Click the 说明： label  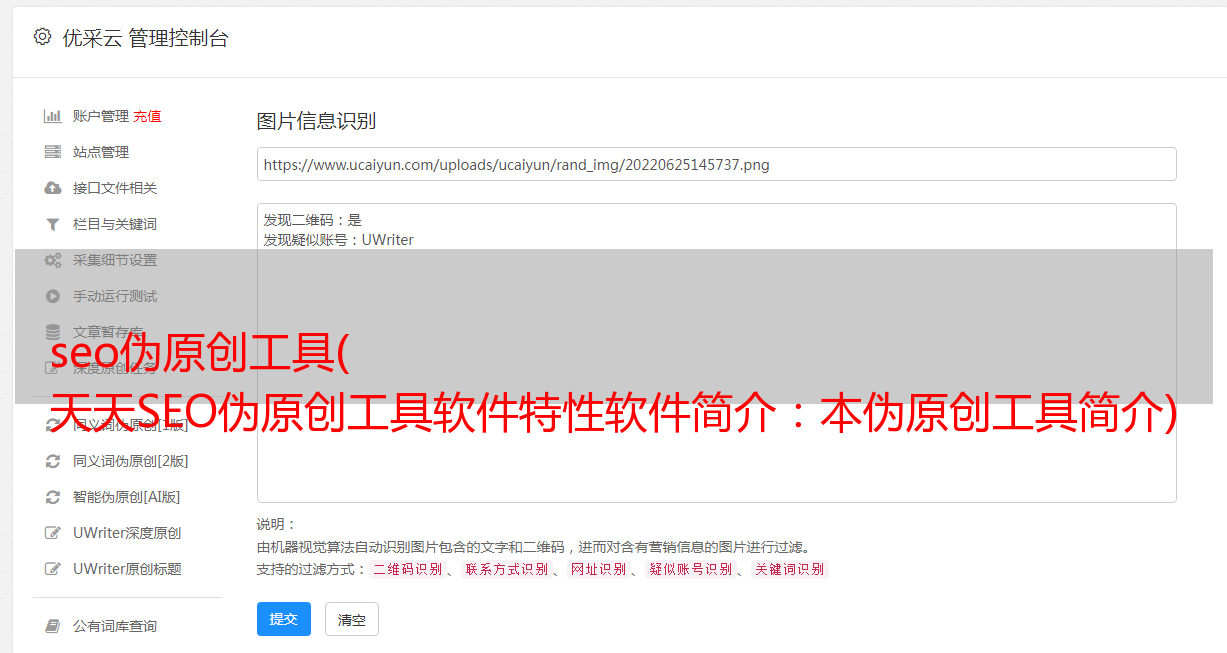pos(277,524)
